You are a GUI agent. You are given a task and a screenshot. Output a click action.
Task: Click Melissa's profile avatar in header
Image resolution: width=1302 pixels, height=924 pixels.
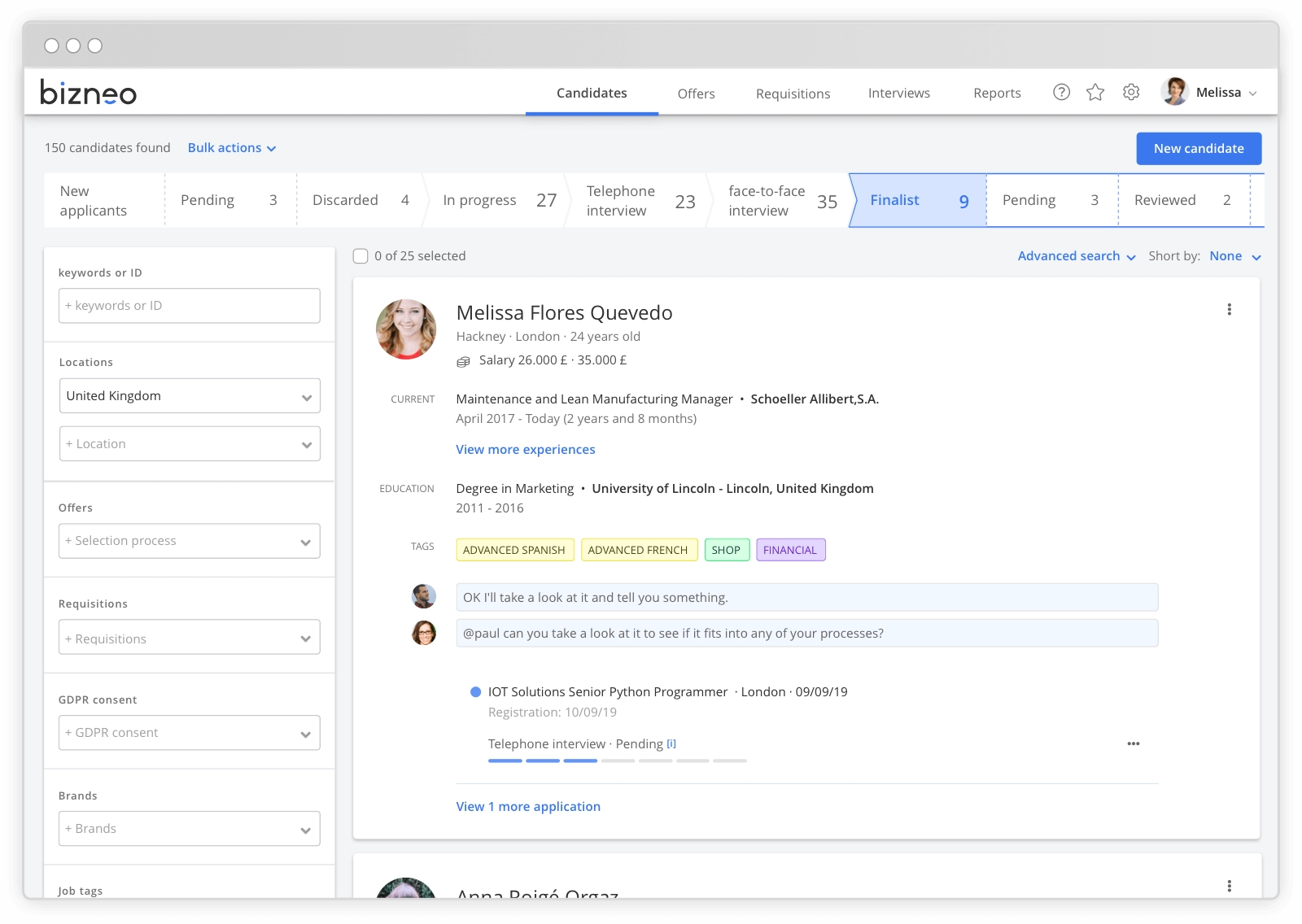tap(1174, 92)
